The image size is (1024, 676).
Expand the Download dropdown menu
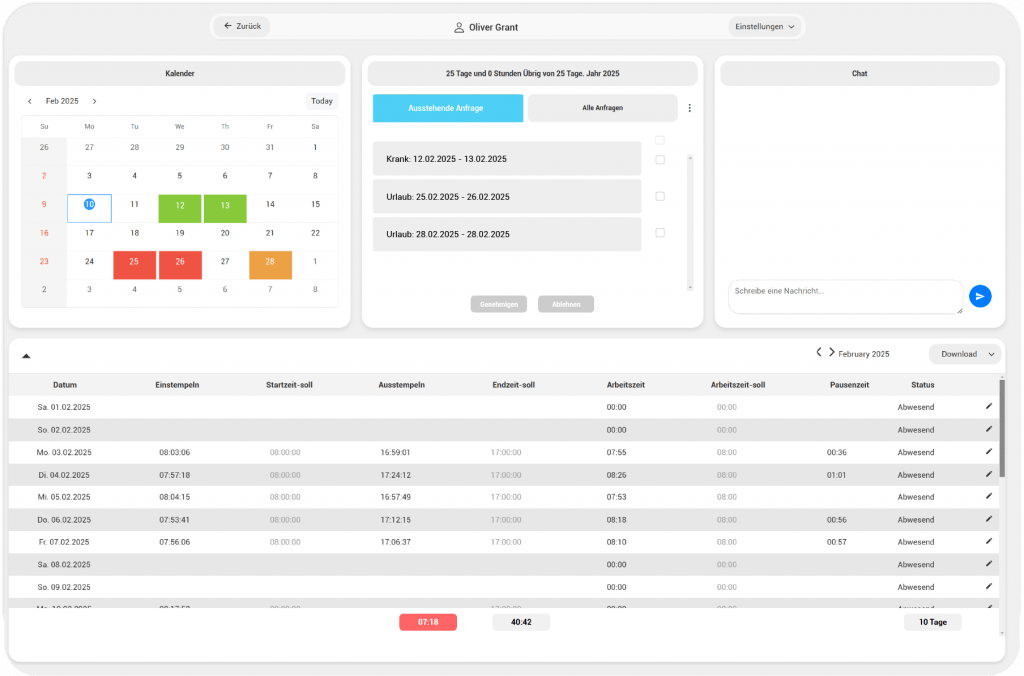(964, 354)
